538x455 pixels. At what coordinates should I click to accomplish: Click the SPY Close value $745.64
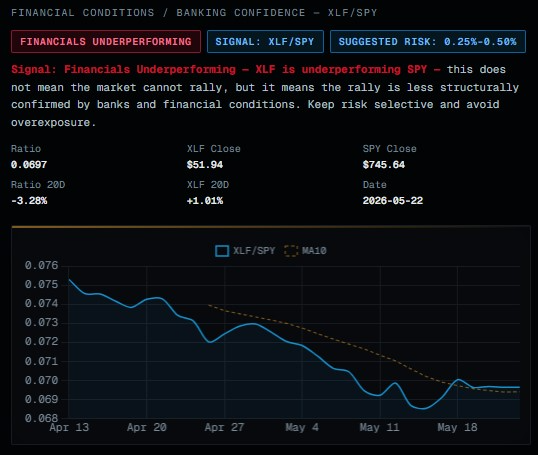[384, 165]
